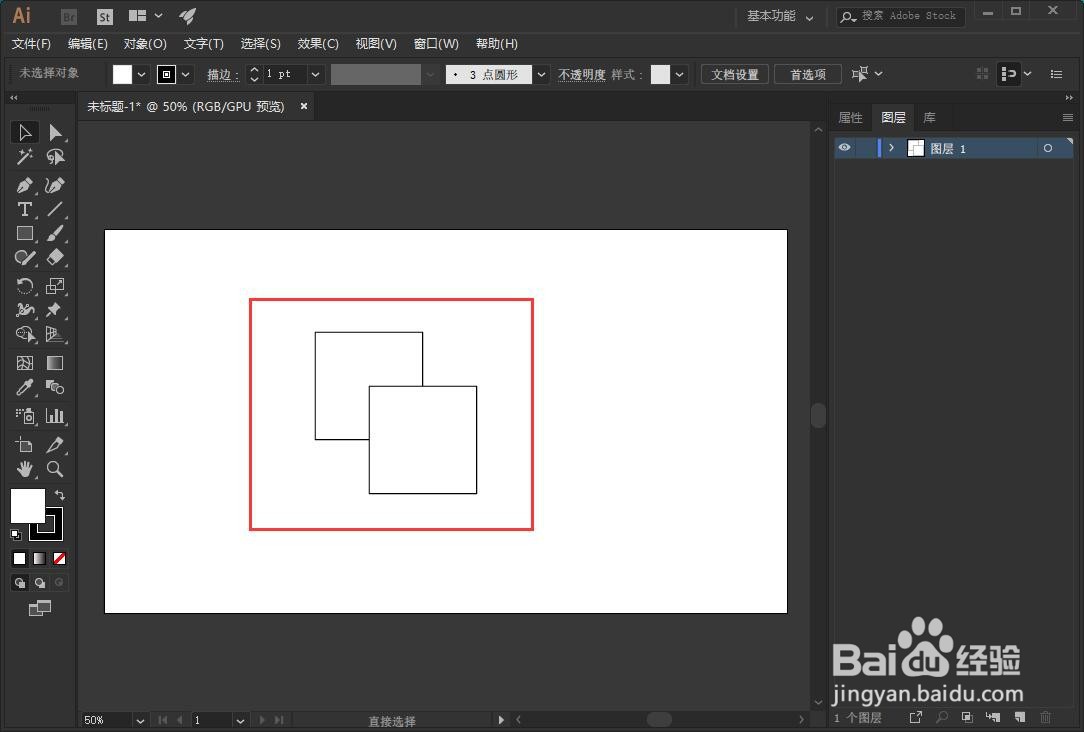Select the Symbol Sprayer tool
1084x732 pixels.
pos(24,416)
